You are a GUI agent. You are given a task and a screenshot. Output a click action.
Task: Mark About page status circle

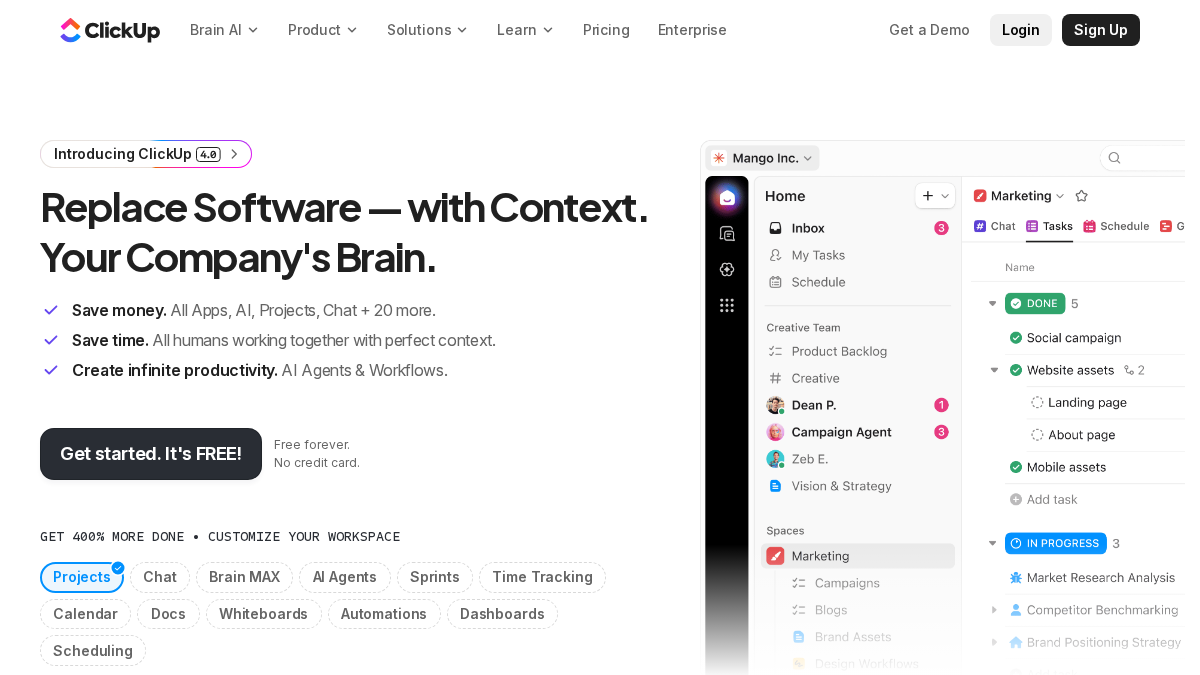click(x=1037, y=435)
